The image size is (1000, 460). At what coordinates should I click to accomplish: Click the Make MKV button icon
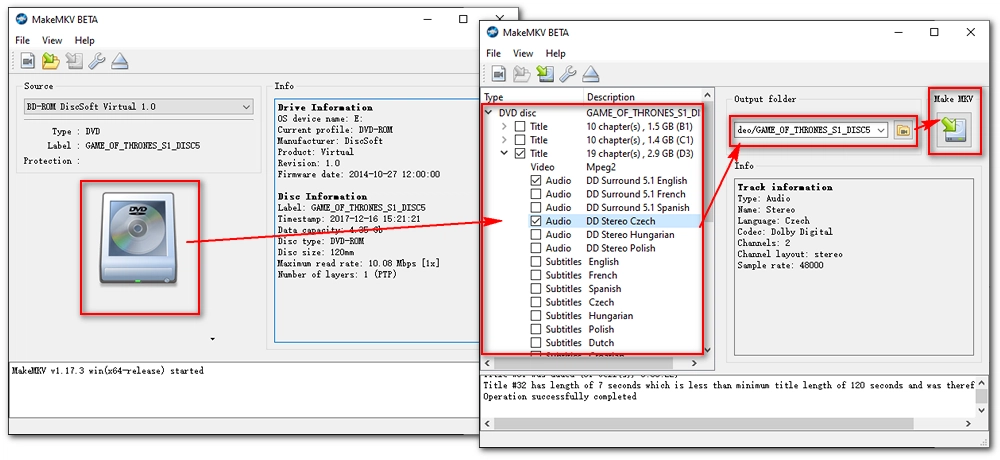(x=954, y=130)
